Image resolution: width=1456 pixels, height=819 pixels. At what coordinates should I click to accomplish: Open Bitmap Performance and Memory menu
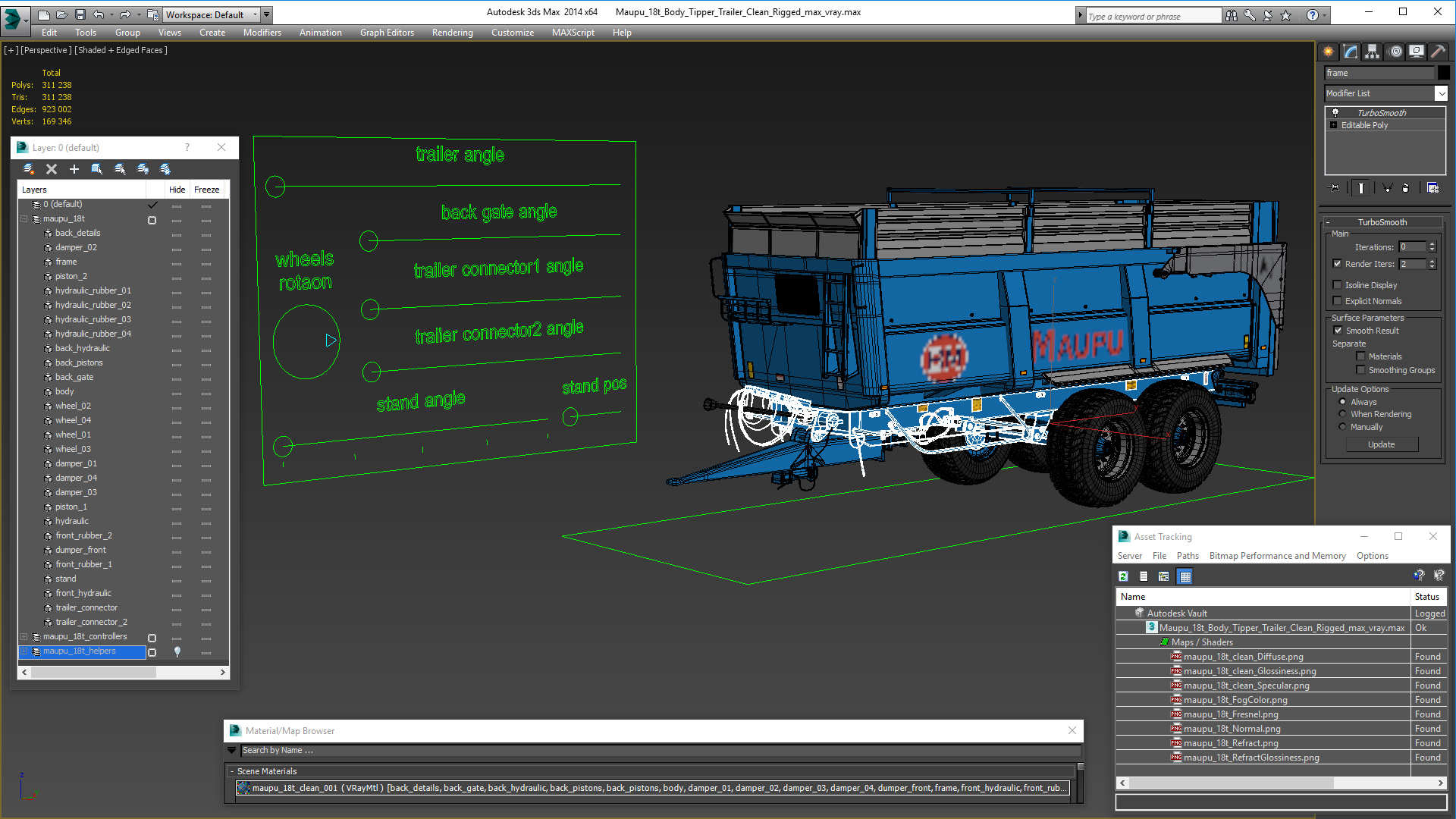(1278, 556)
